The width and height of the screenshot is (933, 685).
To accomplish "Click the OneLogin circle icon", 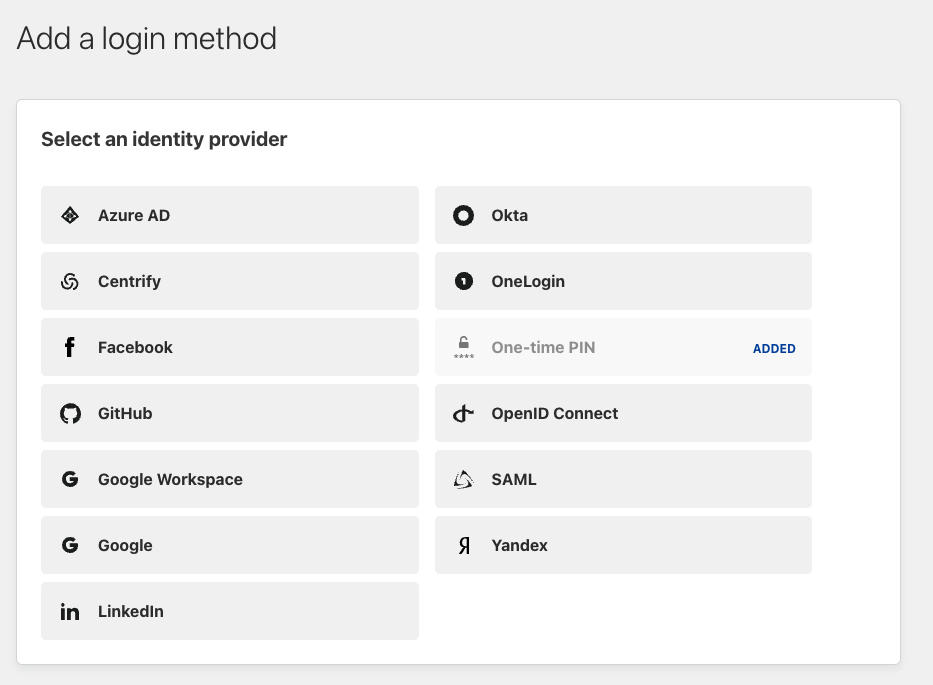I will pyautogui.click(x=463, y=281).
